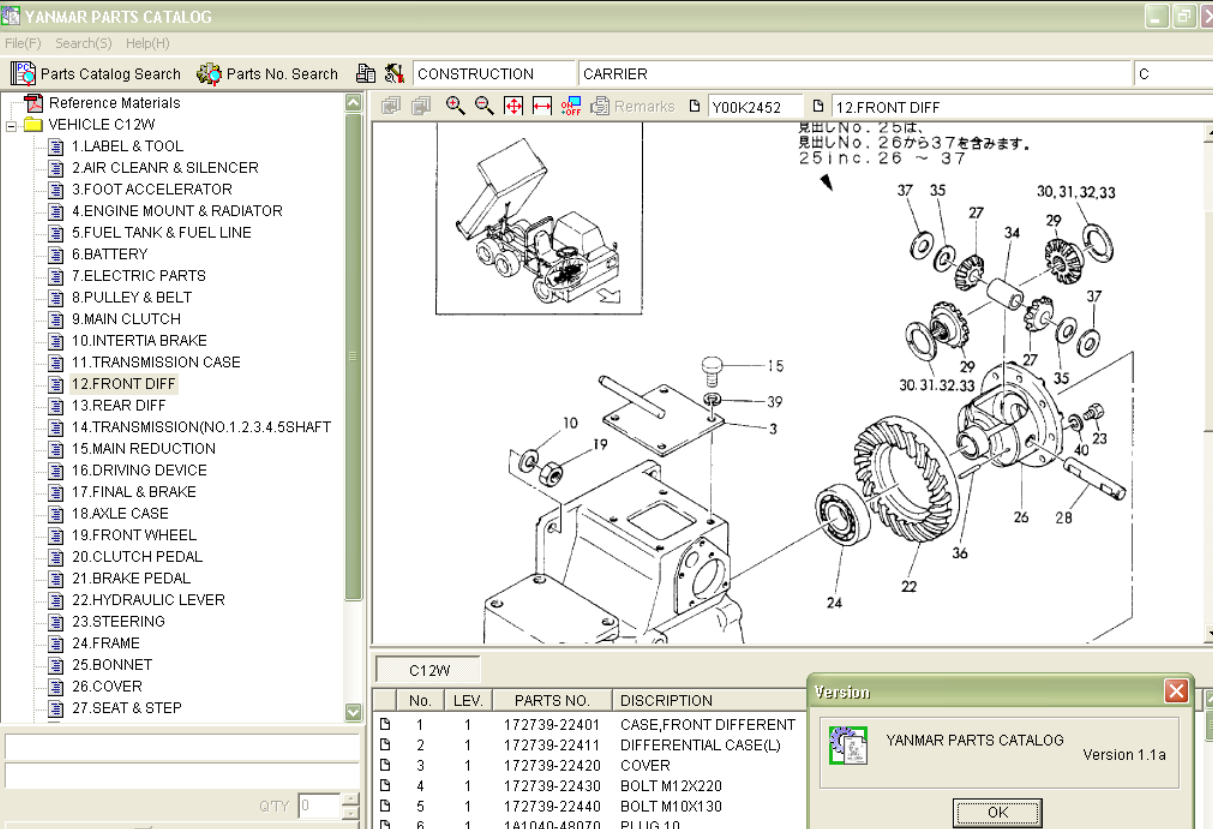Click page icon of 16.DRIVING DEVICE
The width and height of the screenshot is (1213, 829).
pyautogui.click(x=56, y=470)
